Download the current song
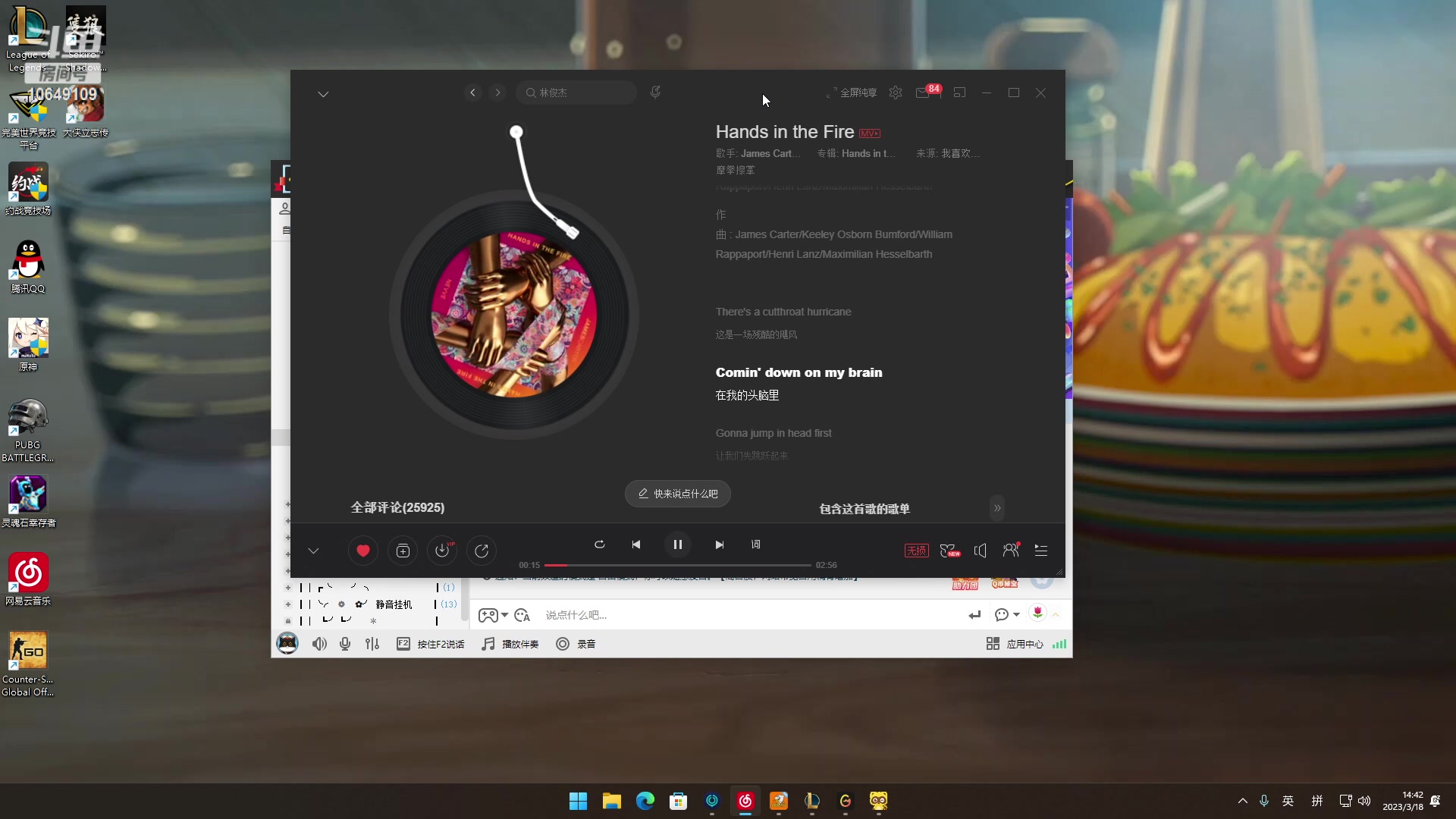This screenshot has width=1456, height=819. pyautogui.click(x=442, y=551)
